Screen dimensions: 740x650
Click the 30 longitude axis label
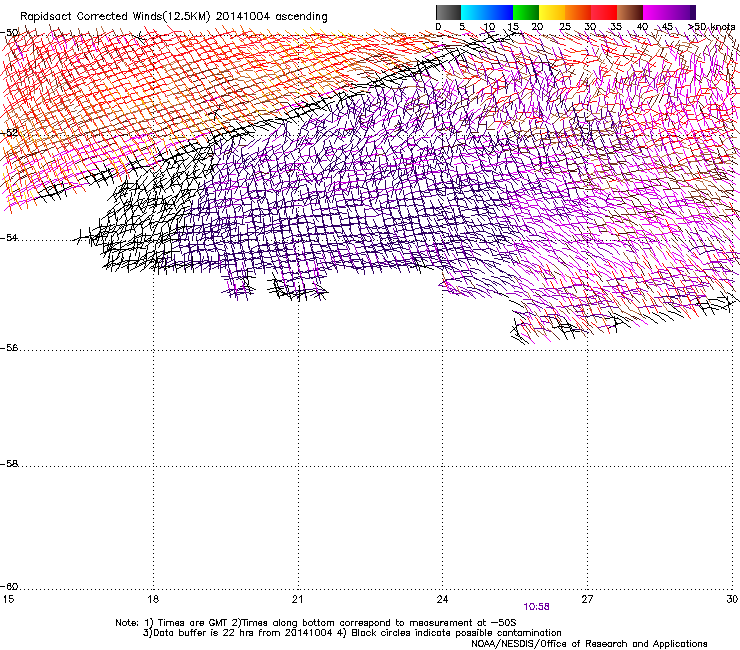tap(732, 599)
